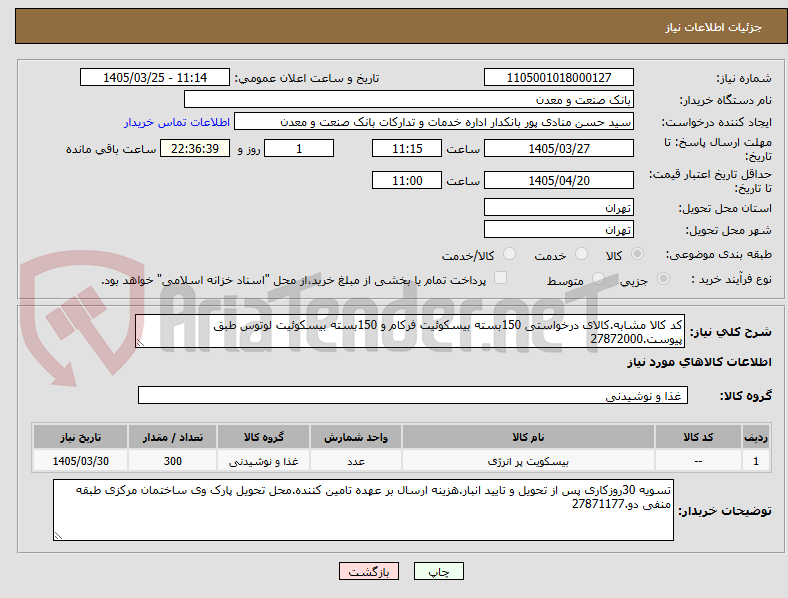Image resolution: width=788 pixels, height=598 pixels.
Task: Click the price validity date 1405/04/20
Action: point(559,180)
